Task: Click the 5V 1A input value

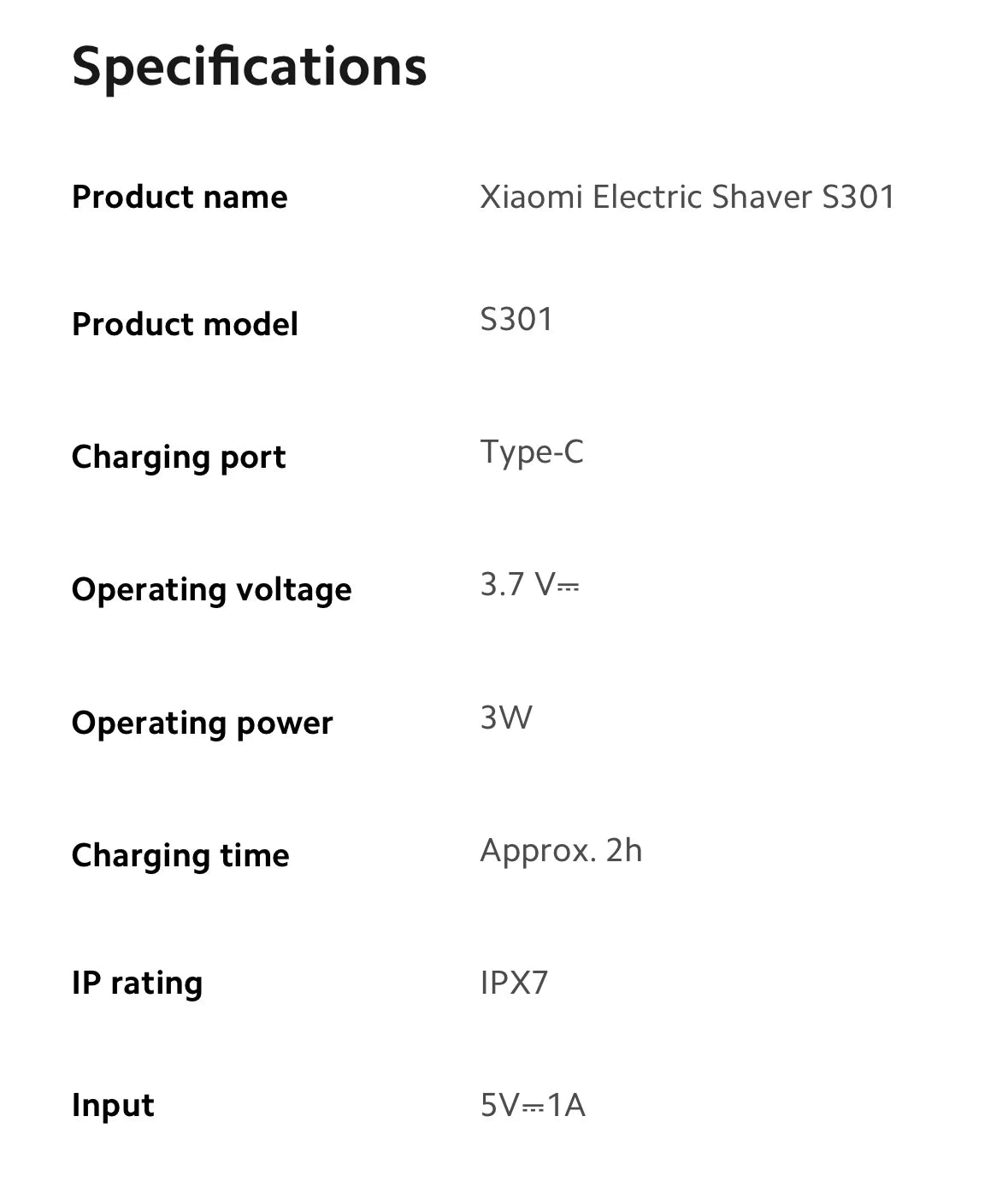Action: (x=533, y=1106)
